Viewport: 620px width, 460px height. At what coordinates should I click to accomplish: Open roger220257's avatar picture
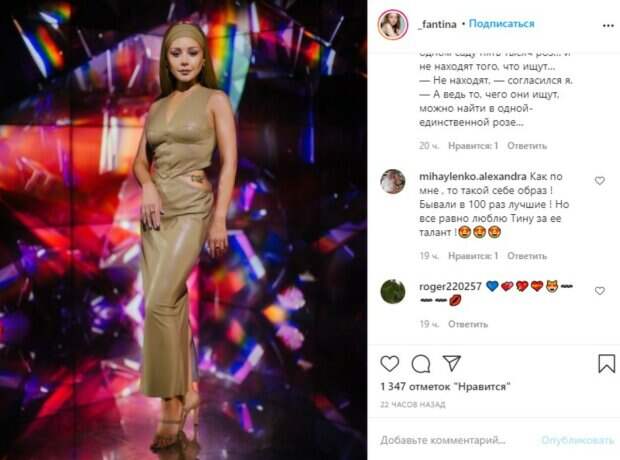[x=393, y=291]
